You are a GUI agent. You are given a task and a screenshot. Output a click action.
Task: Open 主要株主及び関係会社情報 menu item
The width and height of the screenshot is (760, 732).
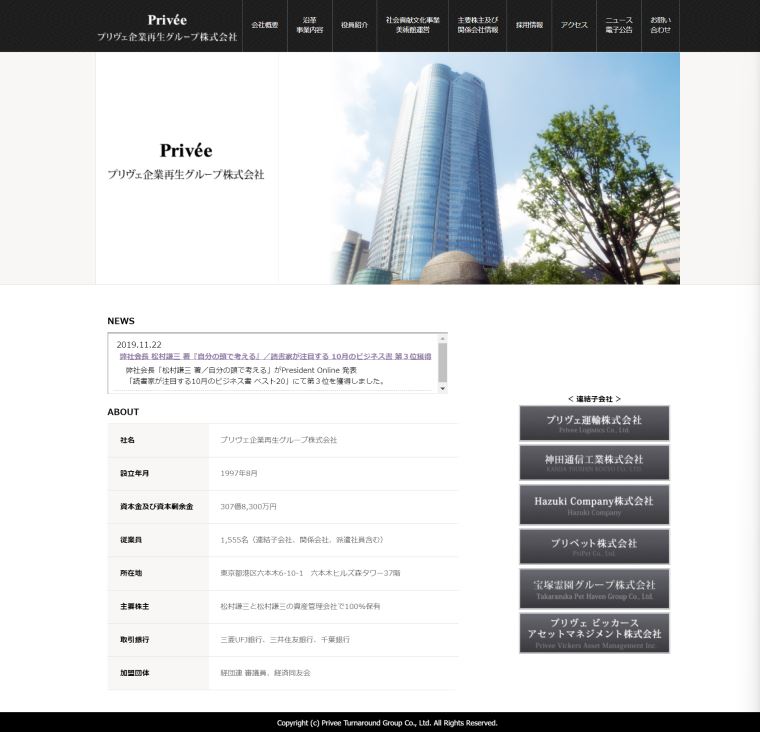click(x=478, y=25)
